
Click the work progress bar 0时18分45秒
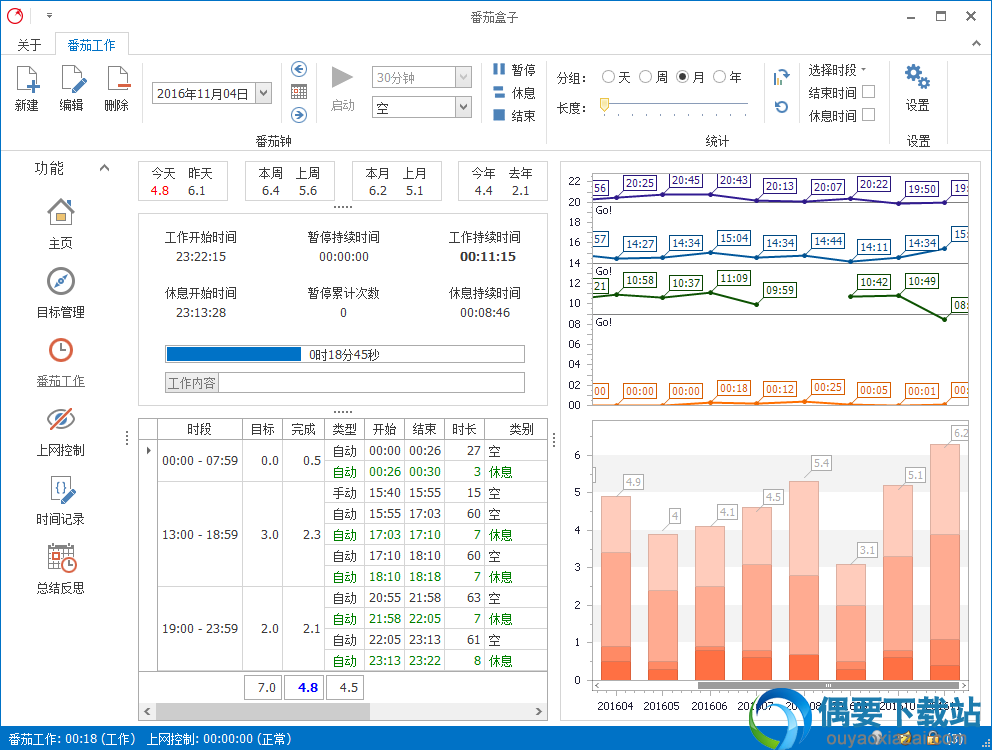(x=345, y=354)
